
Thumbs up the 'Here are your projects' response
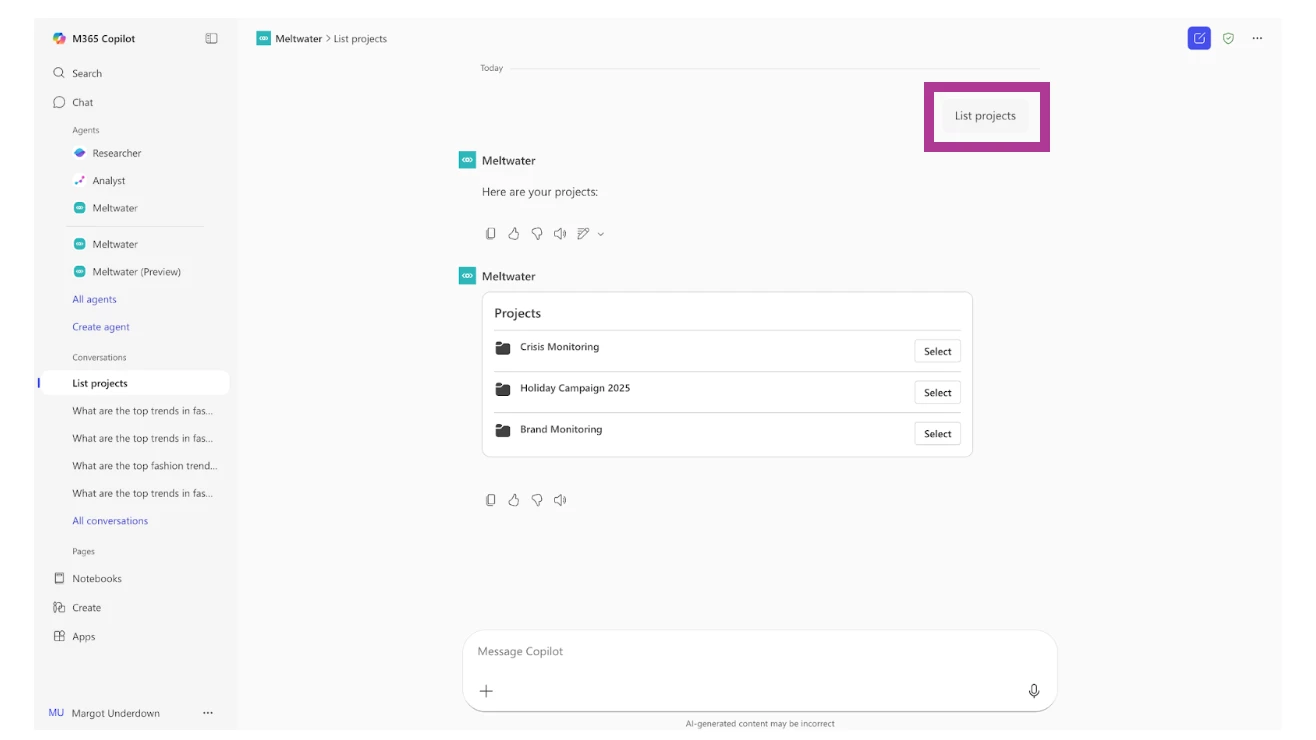coord(513,234)
